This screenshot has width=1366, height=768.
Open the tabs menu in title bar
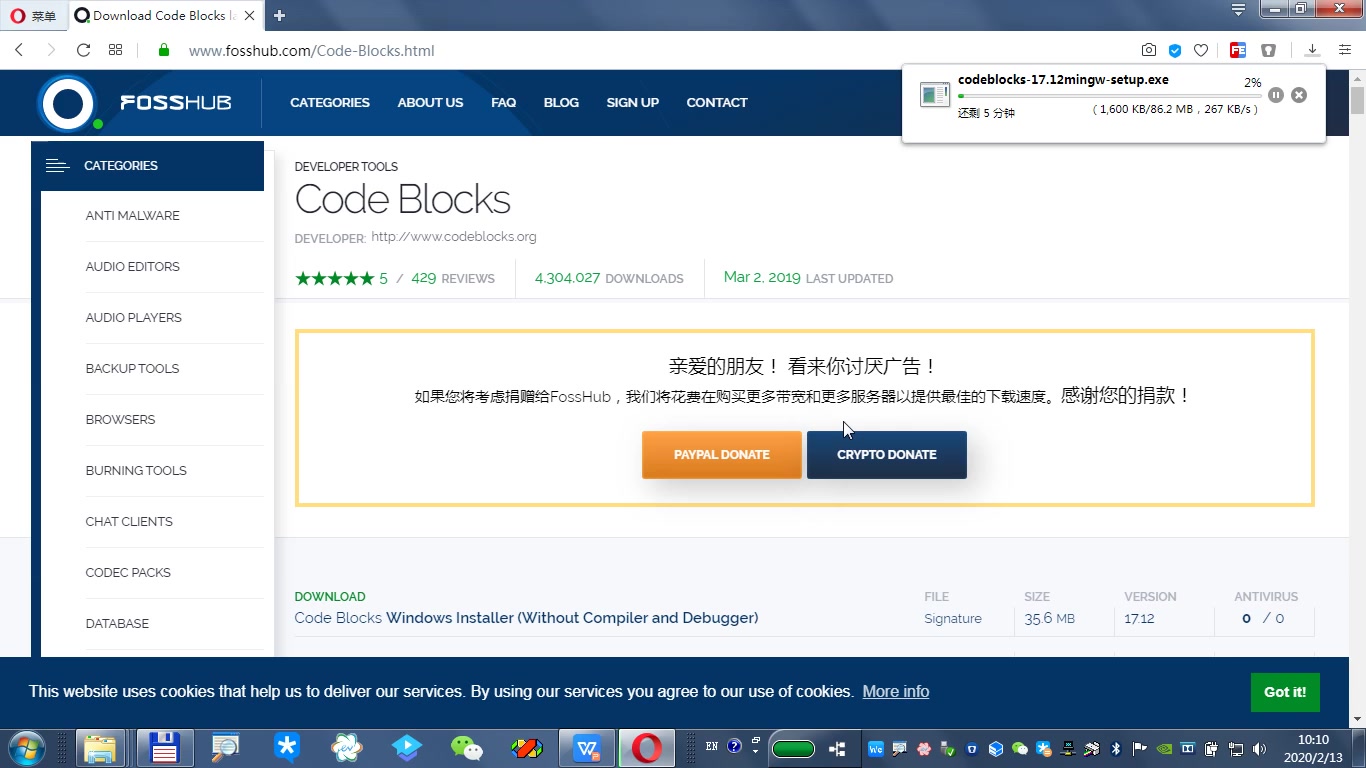pyautogui.click(x=1238, y=10)
